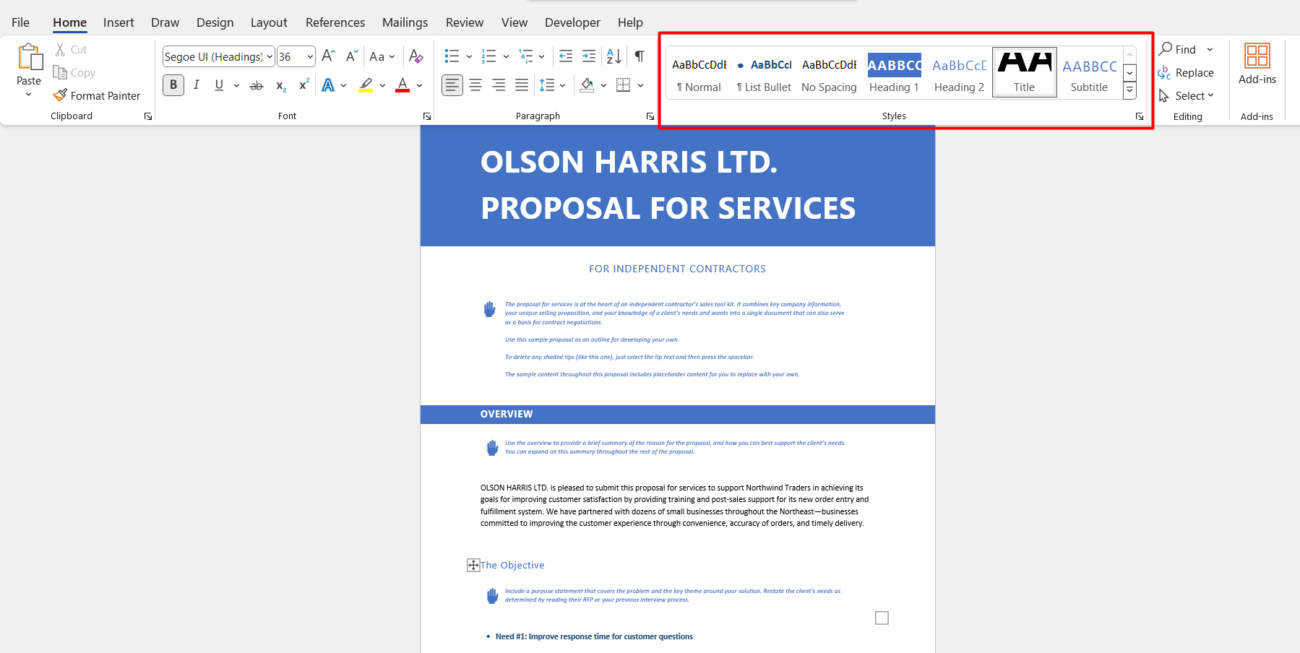The height and width of the screenshot is (653, 1300).
Task: Click the table move handle near The Objective
Action: click(473, 565)
